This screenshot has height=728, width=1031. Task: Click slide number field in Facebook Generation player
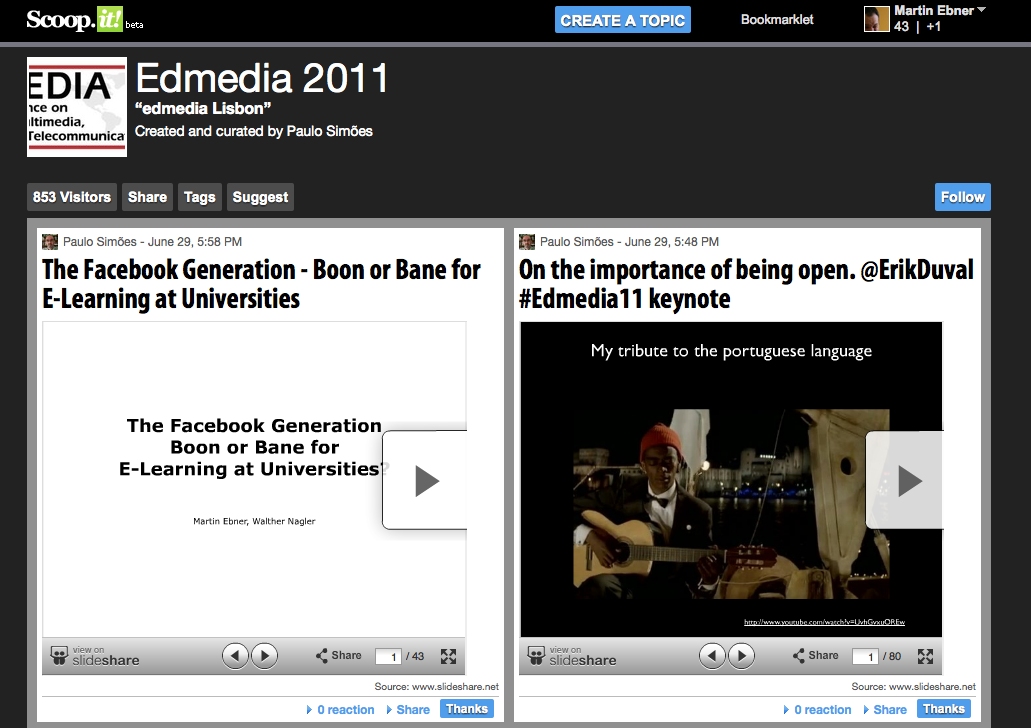388,657
